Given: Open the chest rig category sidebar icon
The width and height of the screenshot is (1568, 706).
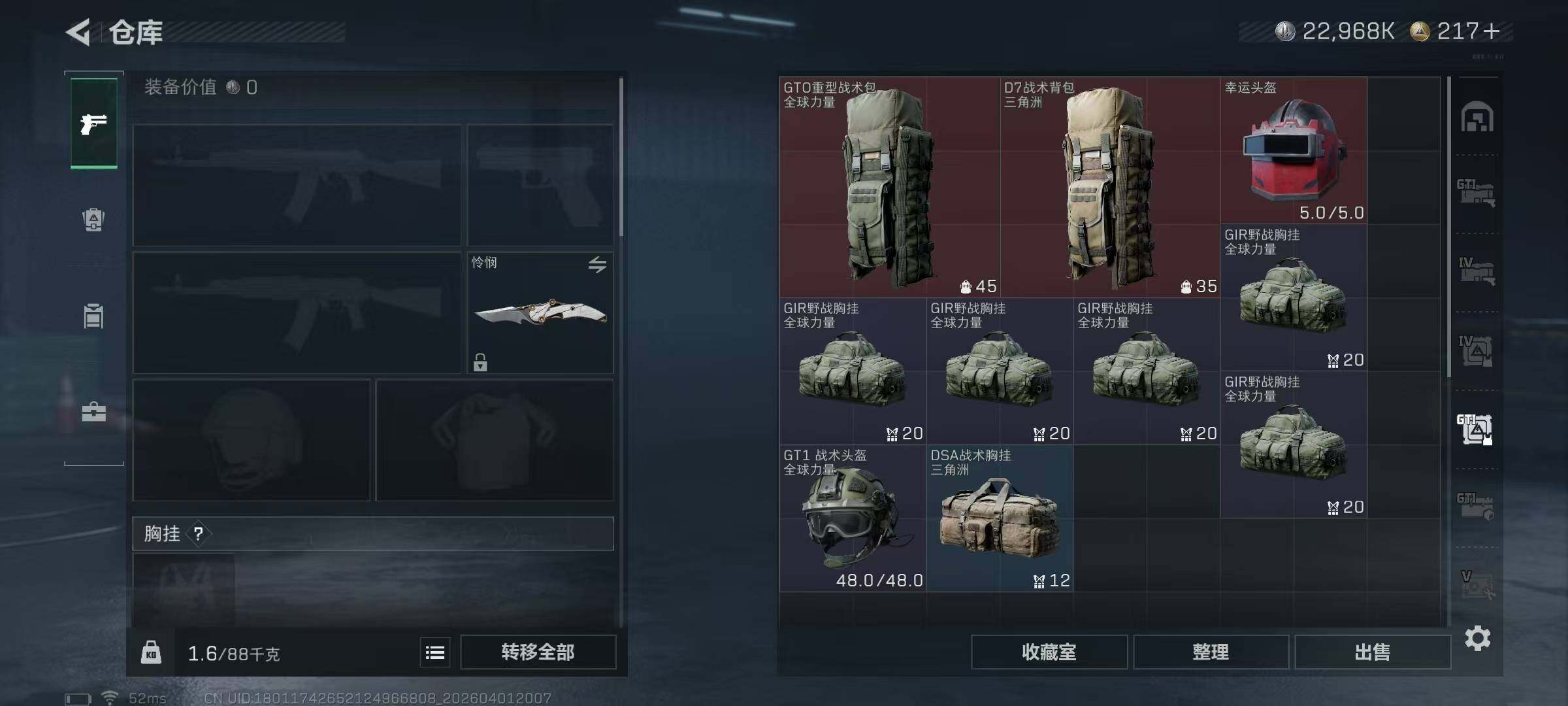Looking at the screenshot, I should pyautogui.click(x=94, y=316).
